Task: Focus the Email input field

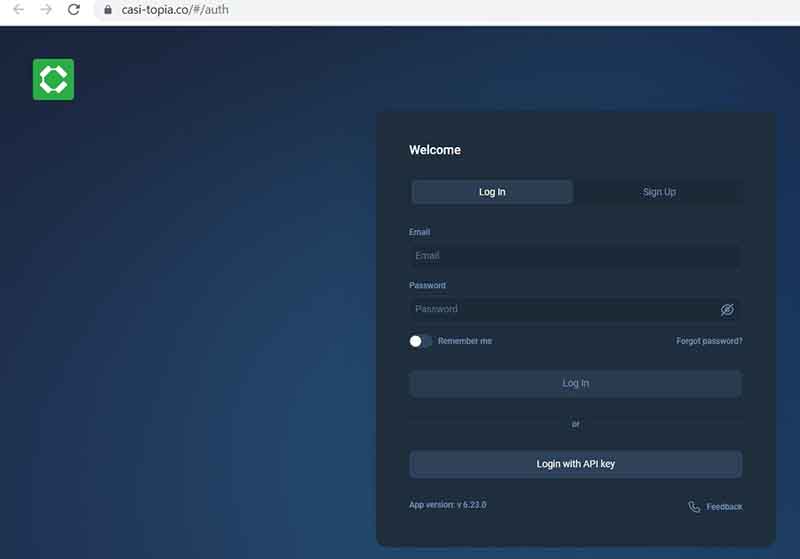Action: (x=575, y=256)
